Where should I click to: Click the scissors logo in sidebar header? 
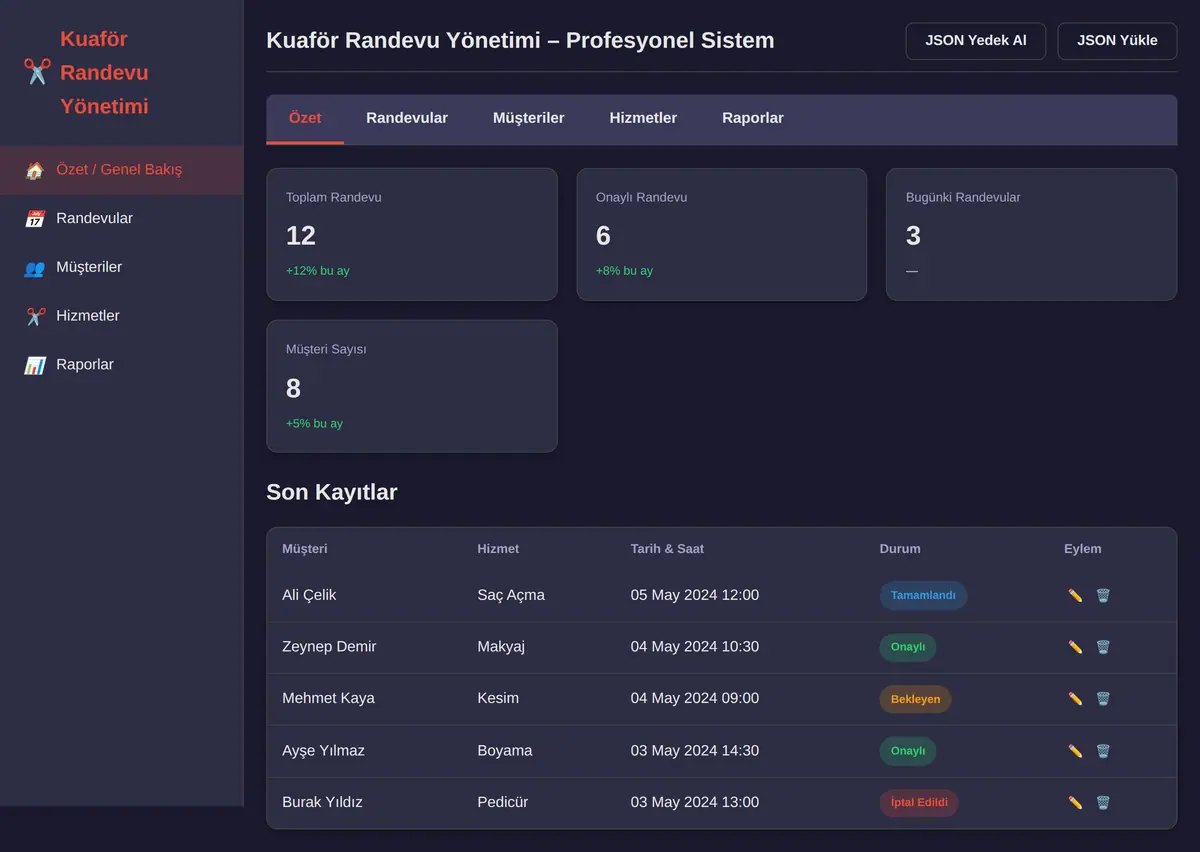tap(37, 72)
